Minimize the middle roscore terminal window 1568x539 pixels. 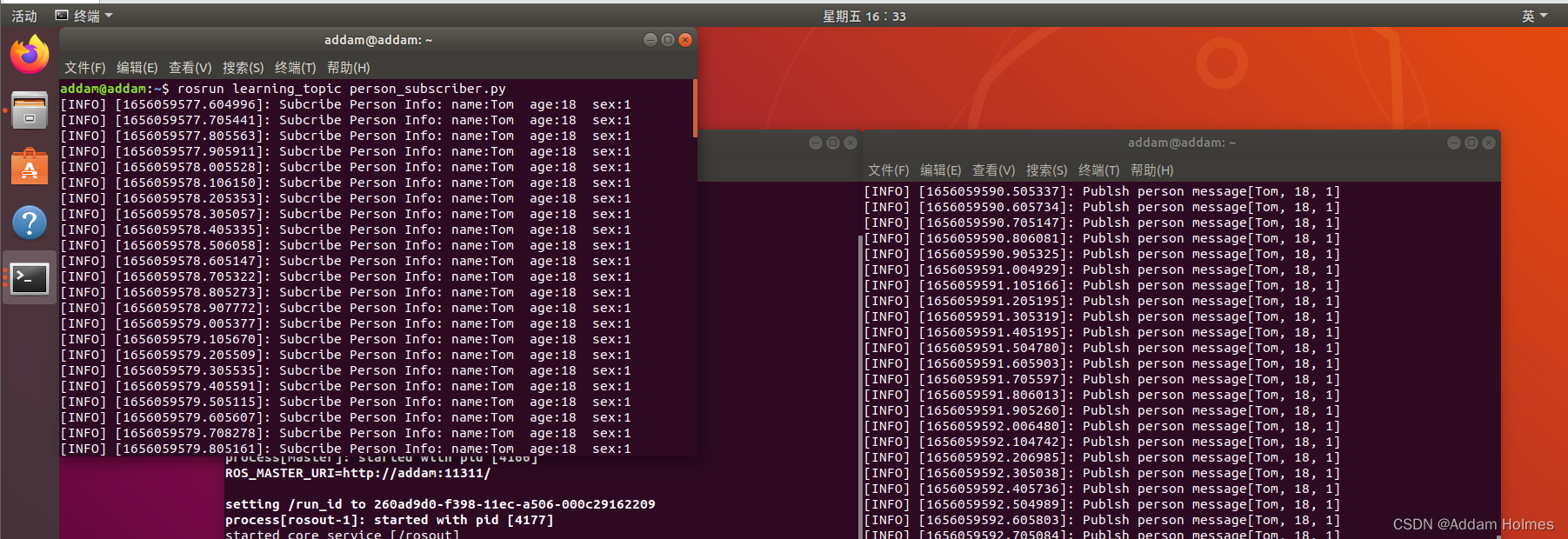(x=816, y=143)
